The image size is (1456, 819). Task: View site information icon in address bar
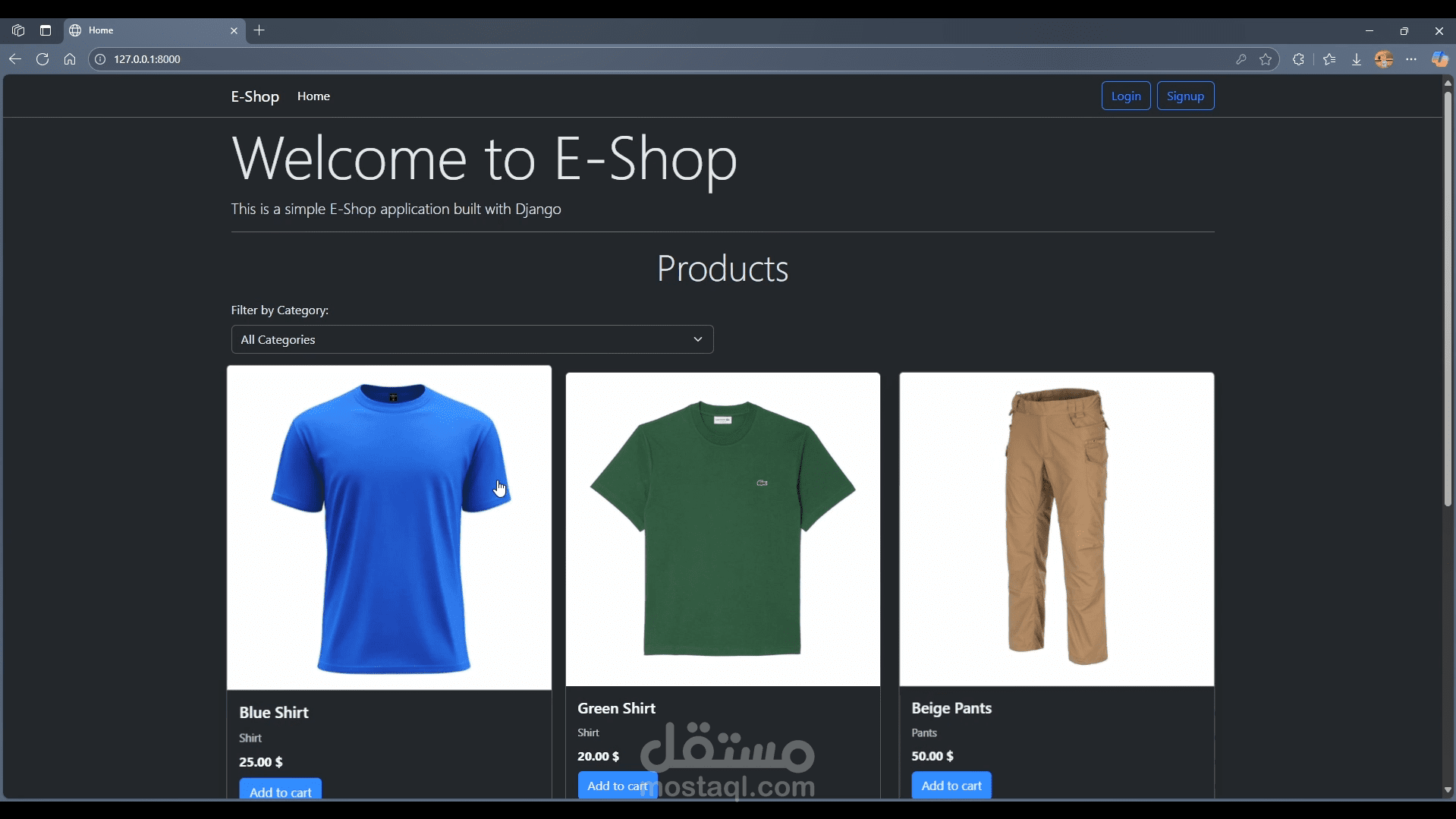[100, 59]
